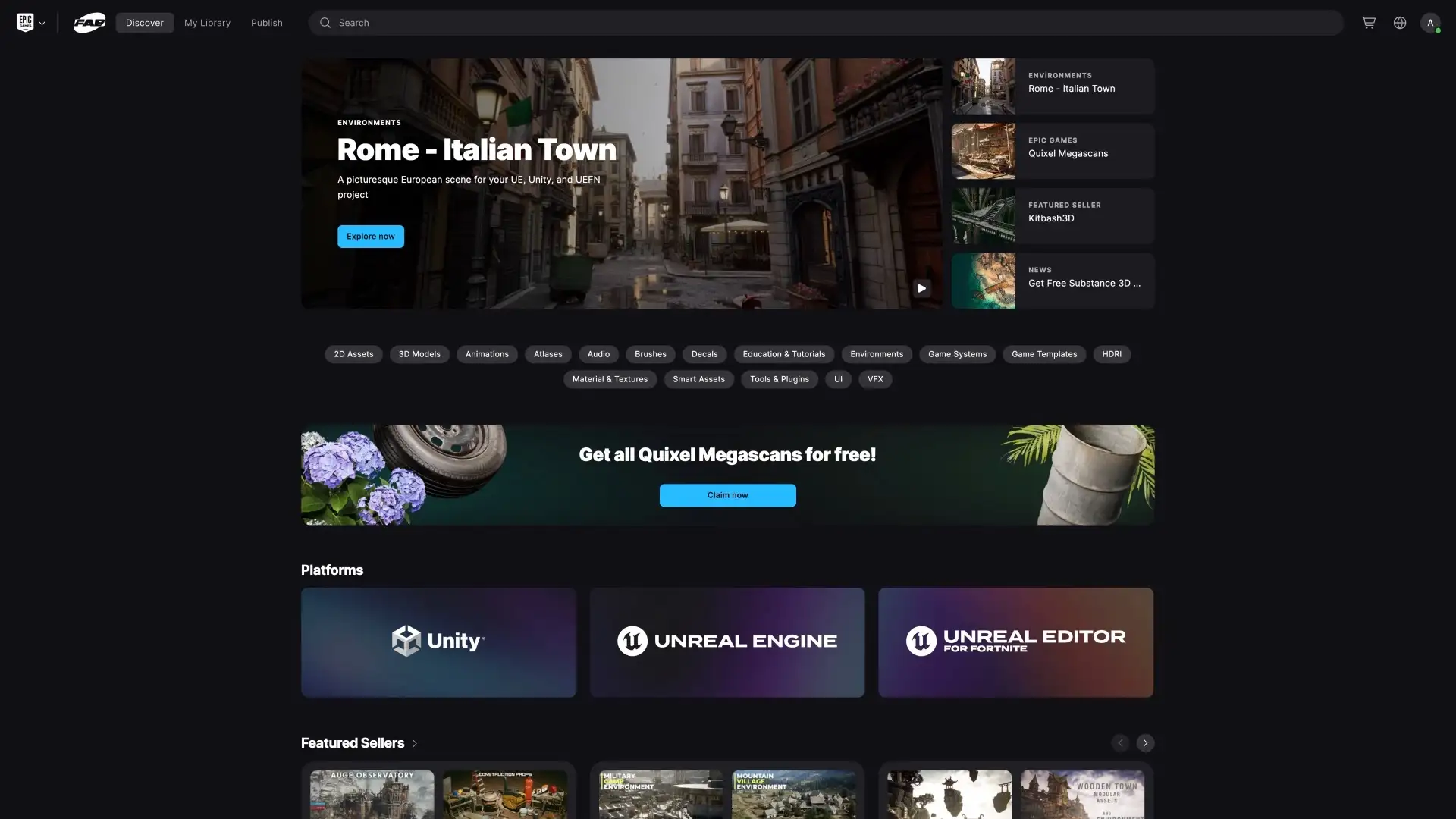Open the user avatar menu
The width and height of the screenshot is (1456, 819).
1430,23
